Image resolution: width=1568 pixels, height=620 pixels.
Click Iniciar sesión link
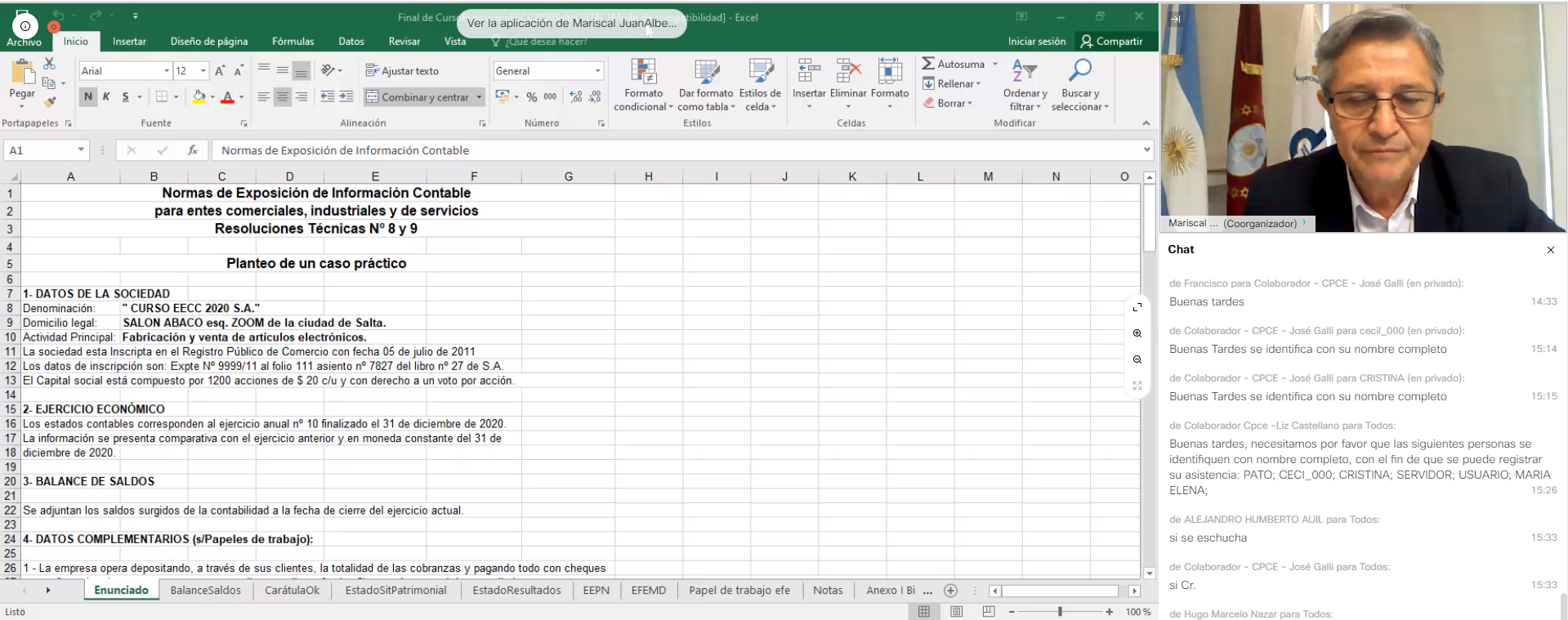pos(1037,42)
